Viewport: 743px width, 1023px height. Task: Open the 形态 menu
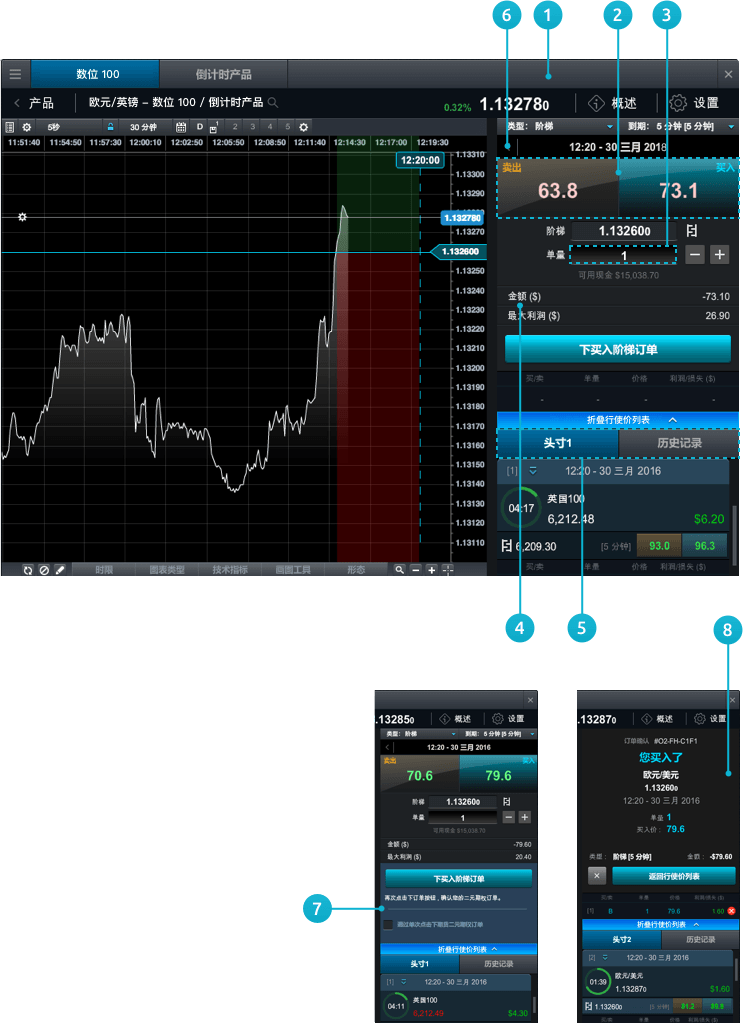[356, 570]
